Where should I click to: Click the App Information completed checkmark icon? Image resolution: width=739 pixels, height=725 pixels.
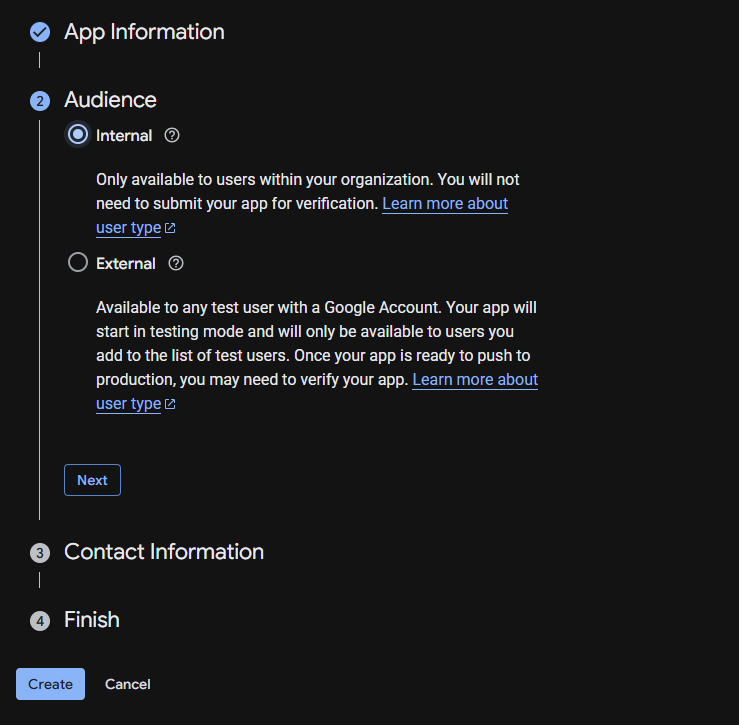pyautogui.click(x=40, y=33)
